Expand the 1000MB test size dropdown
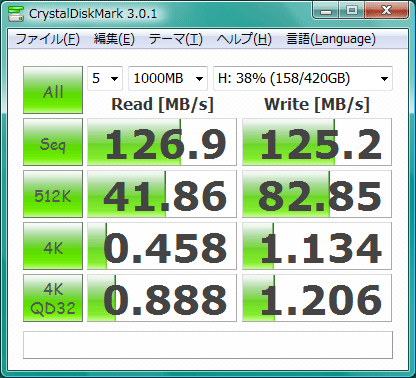Viewport: 416px width, 378px height. [168, 78]
